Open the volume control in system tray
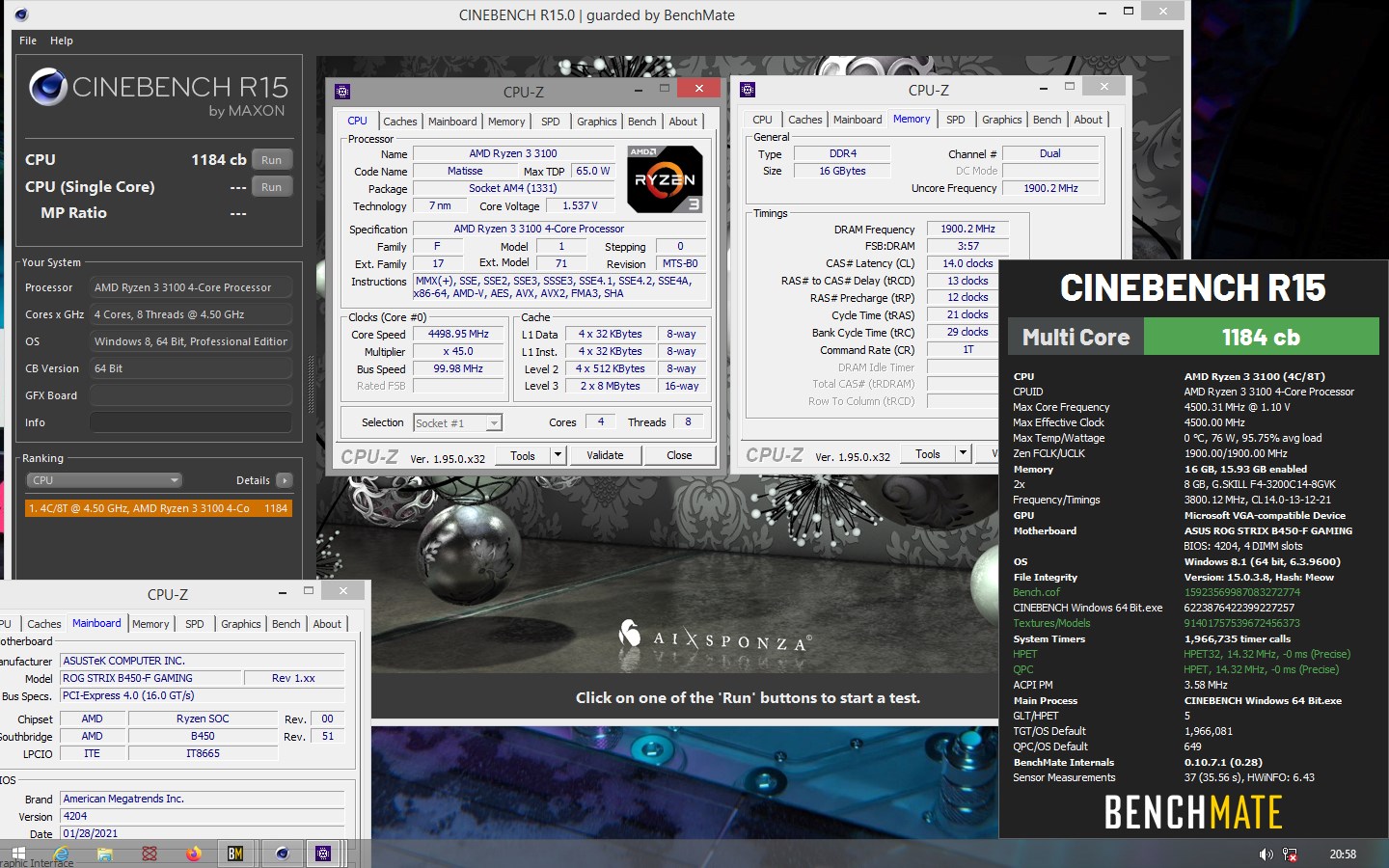 [x=1266, y=854]
